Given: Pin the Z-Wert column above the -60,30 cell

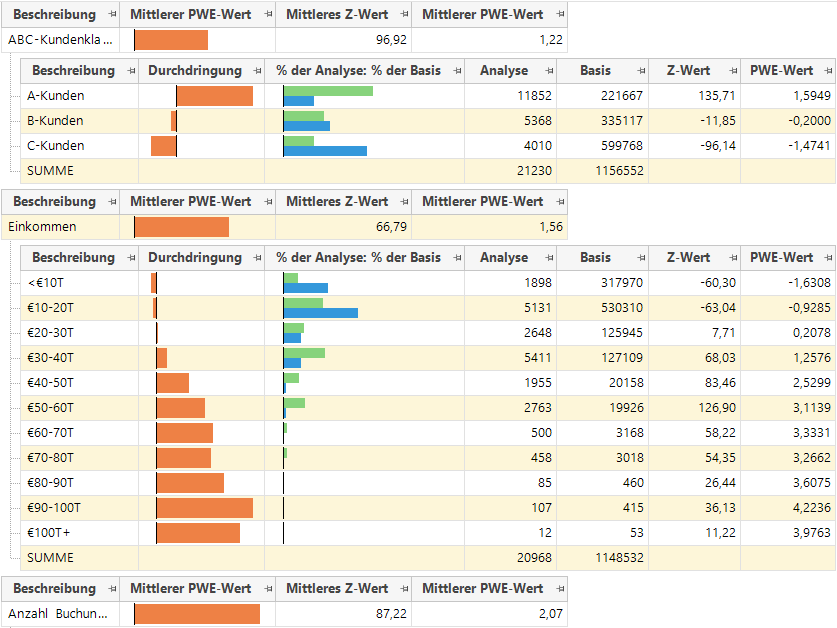Looking at the screenshot, I should (733, 258).
